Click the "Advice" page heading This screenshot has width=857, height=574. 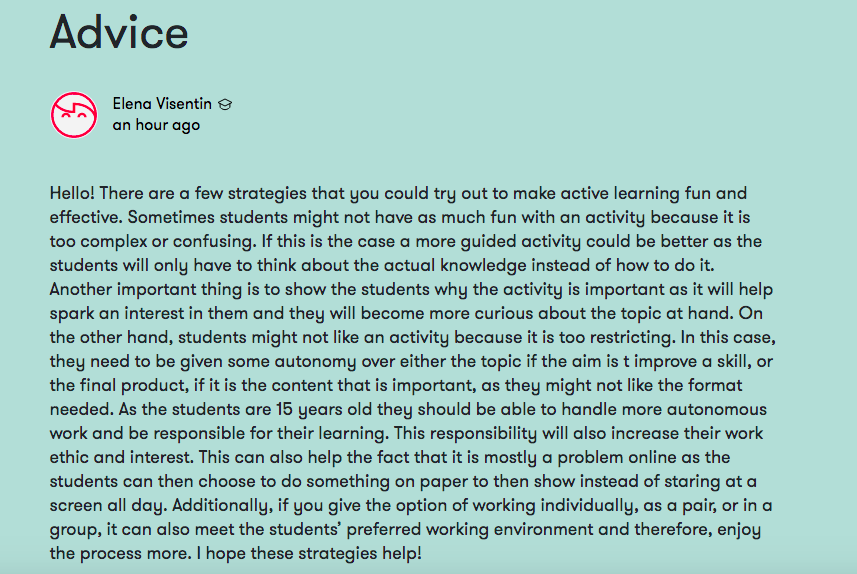click(119, 32)
